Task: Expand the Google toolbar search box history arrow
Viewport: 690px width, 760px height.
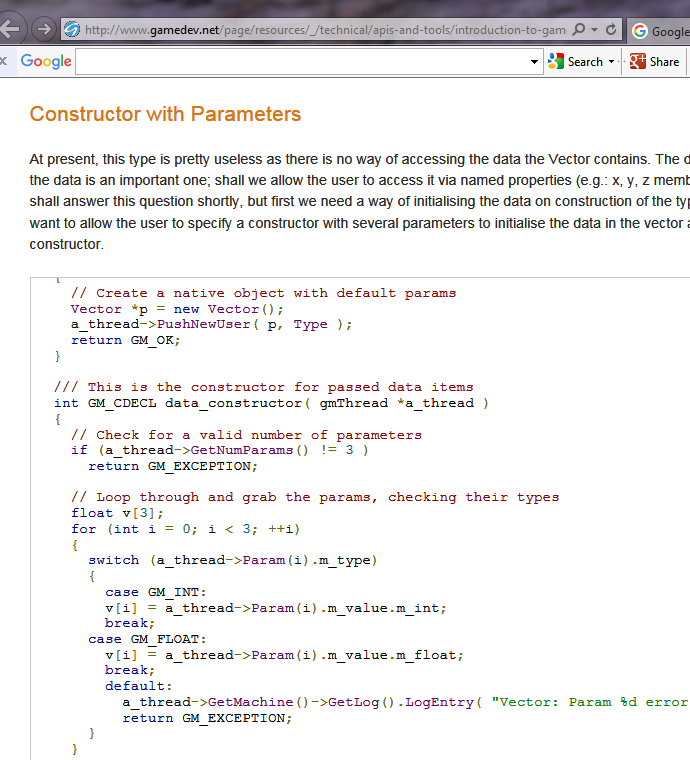Action: 535,62
